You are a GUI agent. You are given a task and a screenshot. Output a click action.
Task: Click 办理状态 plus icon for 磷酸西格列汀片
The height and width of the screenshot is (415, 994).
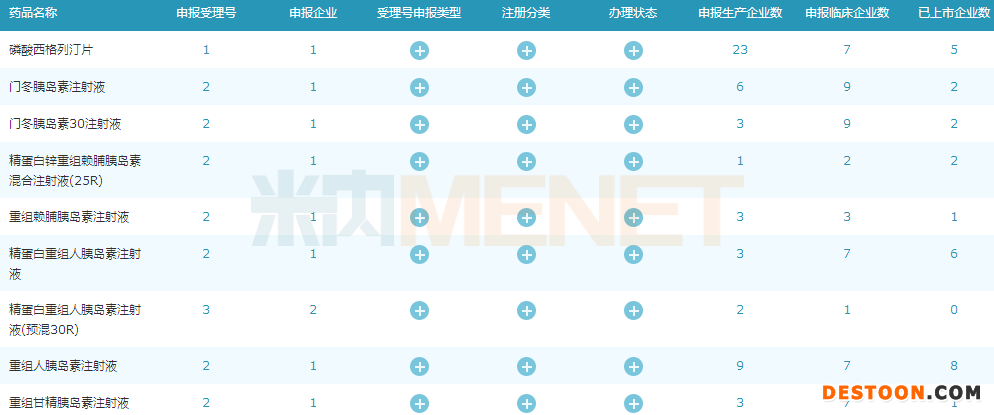click(633, 51)
